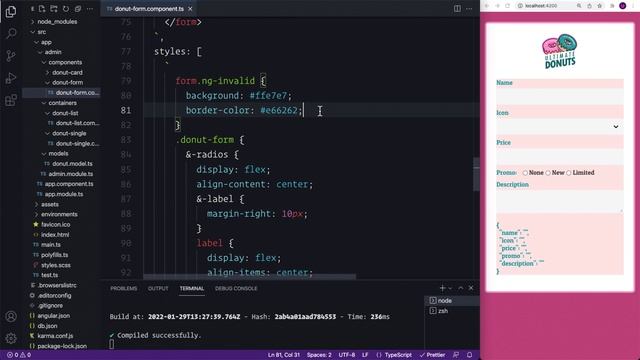The width and height of the screenshot is (640, 360).
Task: Click the editor horizontal scrollbar
Action: 249,276
